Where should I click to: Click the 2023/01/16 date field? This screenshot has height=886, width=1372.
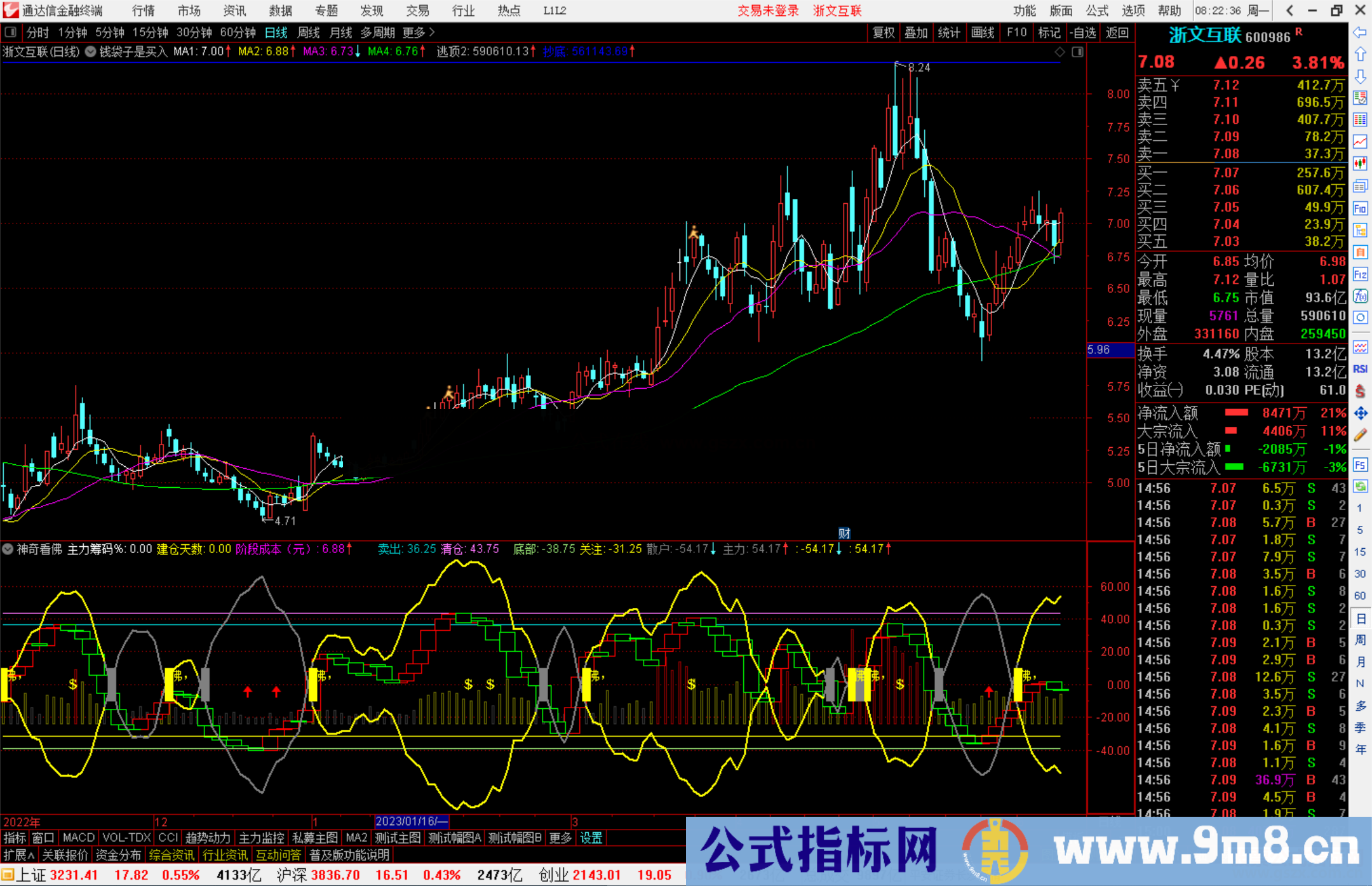(413, 821)
